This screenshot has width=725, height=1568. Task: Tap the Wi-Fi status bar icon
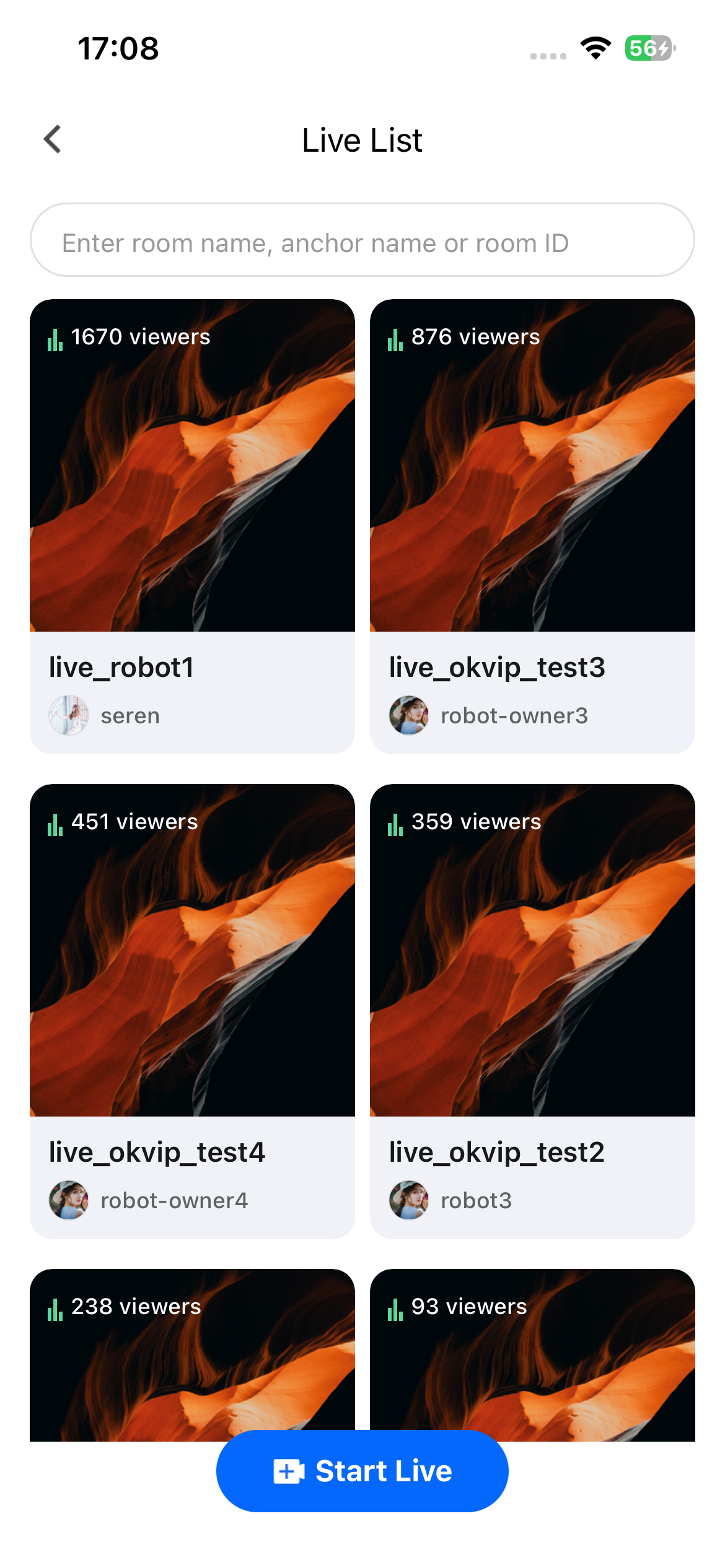coord(595,48)
